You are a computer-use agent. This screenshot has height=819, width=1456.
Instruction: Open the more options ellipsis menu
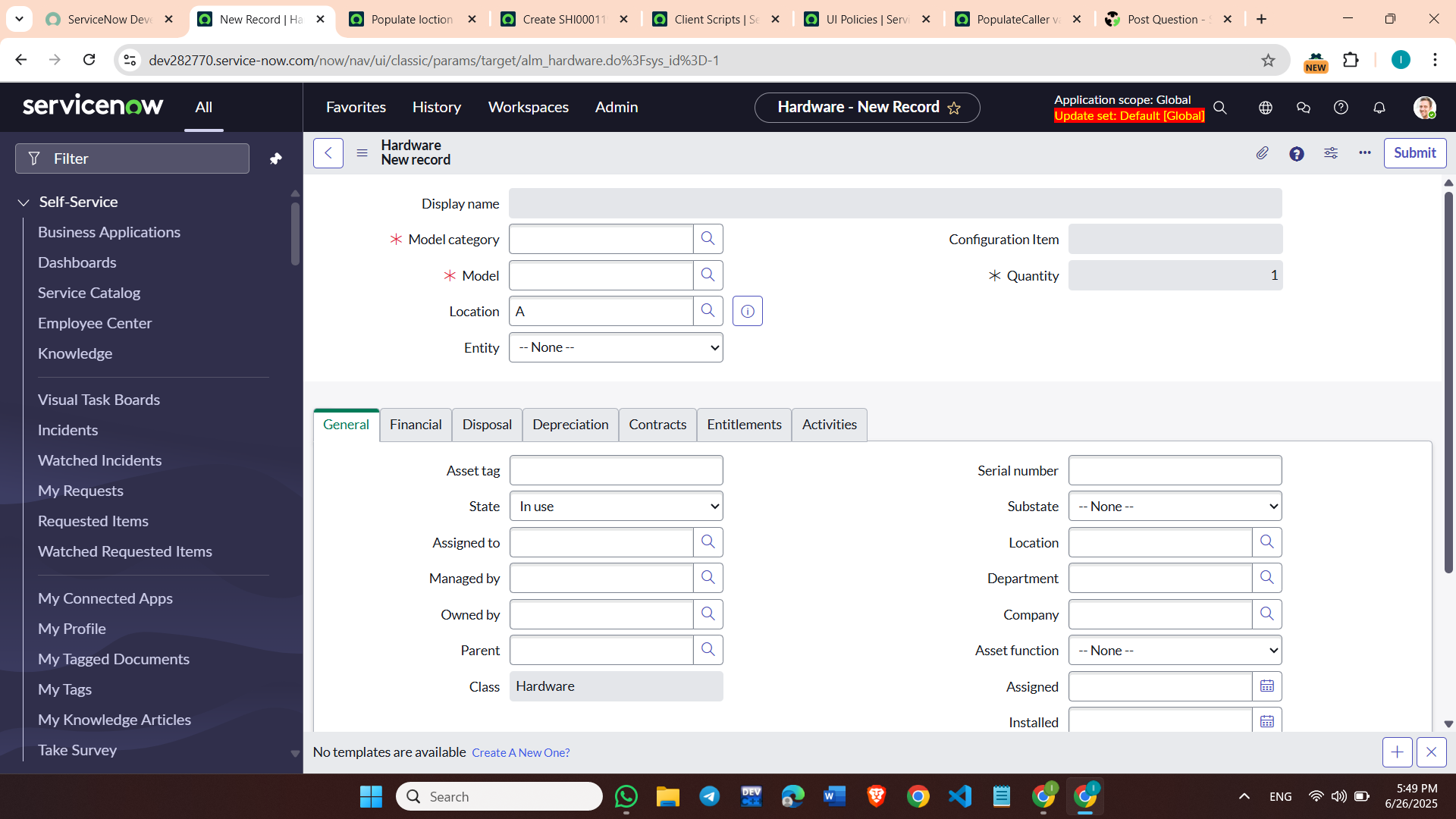(1365, 153)
